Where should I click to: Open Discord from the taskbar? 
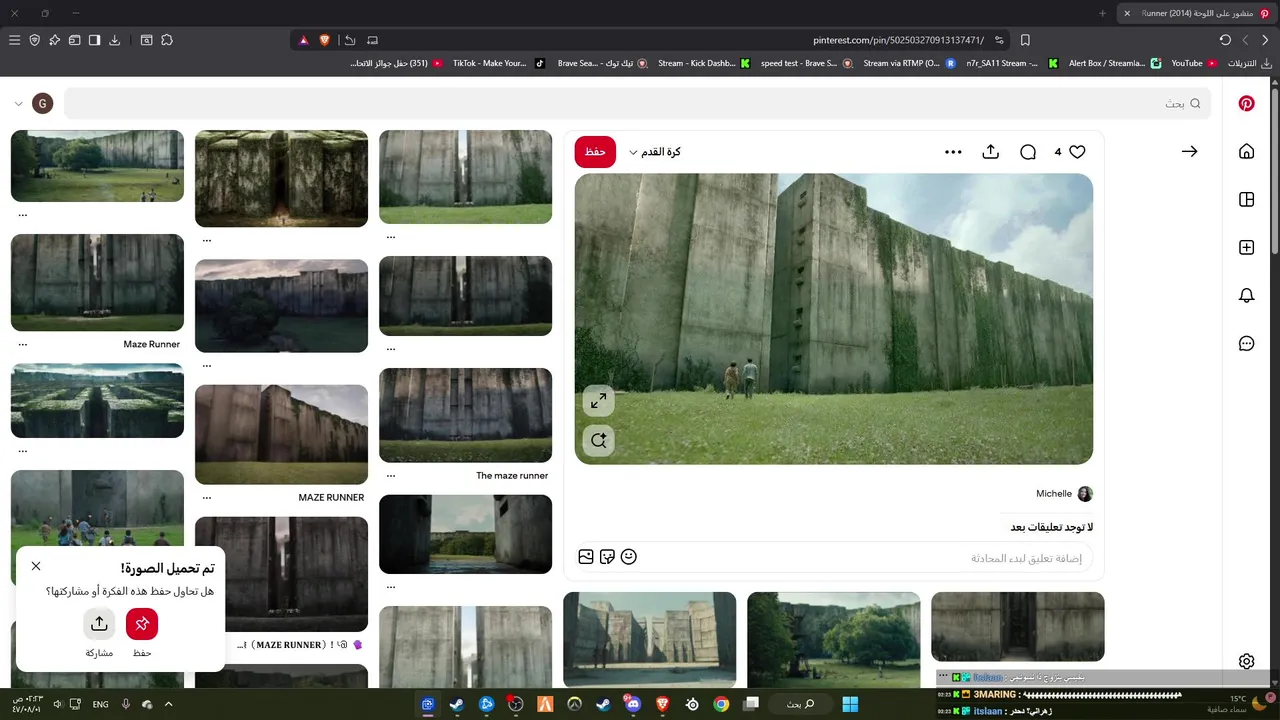click(x=632, y=704)
